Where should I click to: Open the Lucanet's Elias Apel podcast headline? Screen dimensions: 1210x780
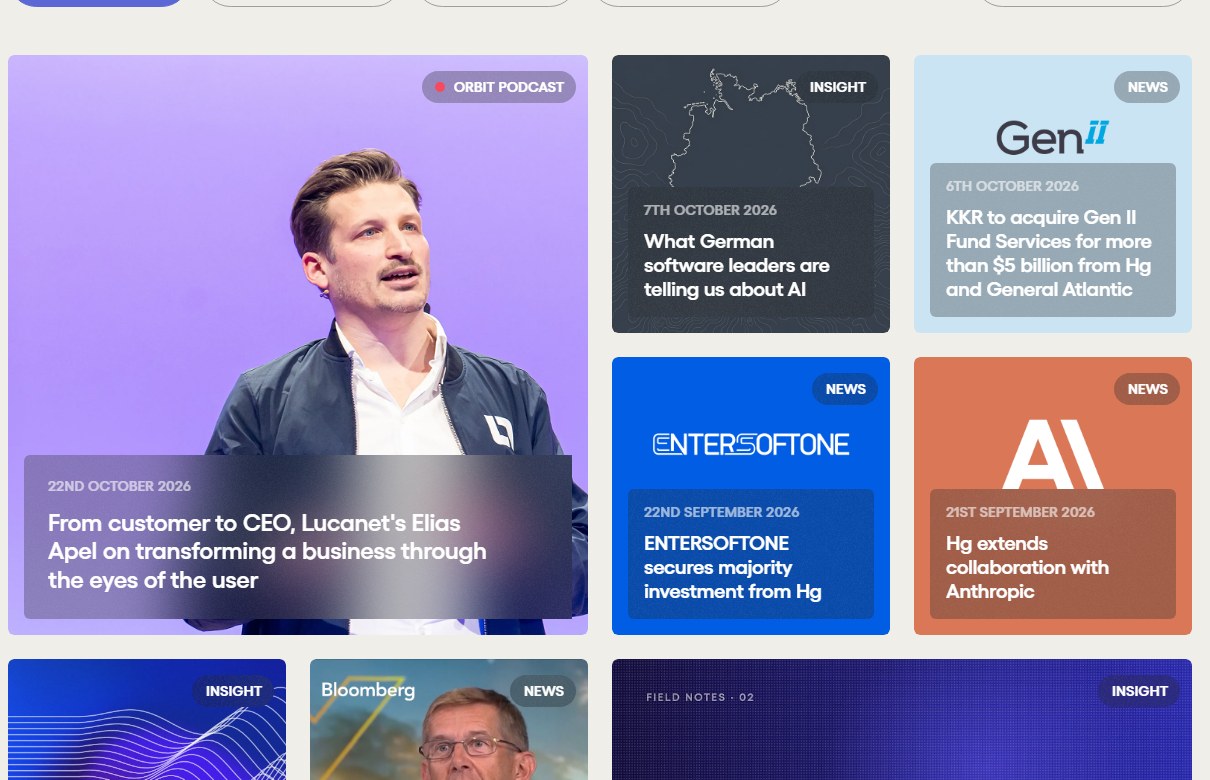(x=267, y=551)
